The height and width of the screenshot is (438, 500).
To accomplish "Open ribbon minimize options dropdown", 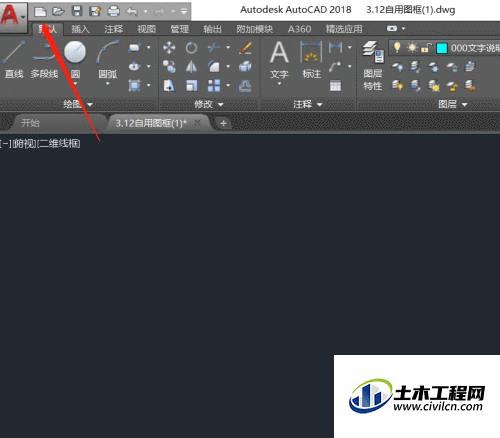I will click(x=404, y=29).
